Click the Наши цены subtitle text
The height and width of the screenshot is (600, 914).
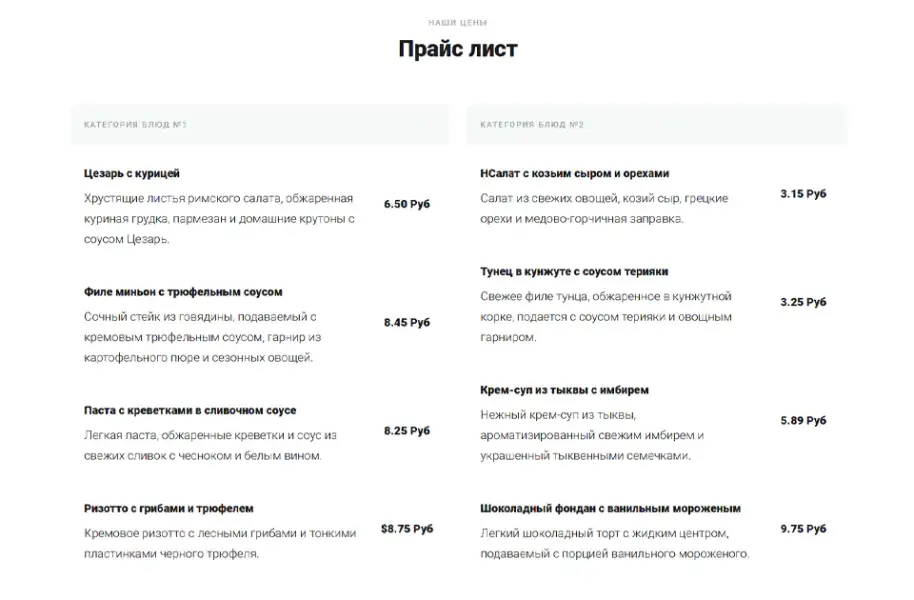click(x=457, y=22)
